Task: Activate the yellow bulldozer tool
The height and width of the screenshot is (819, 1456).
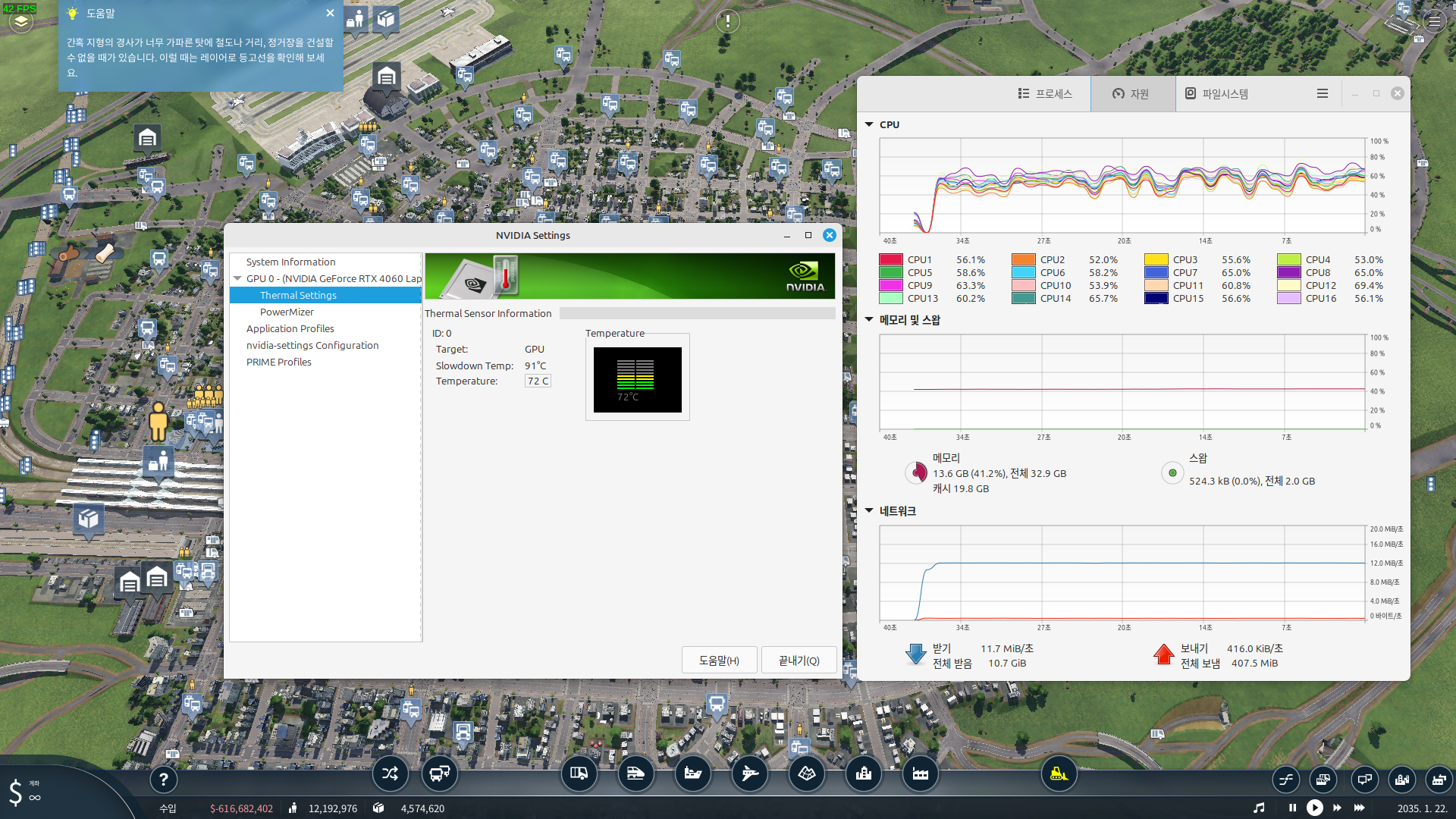Action: (x=1059, y=773)
